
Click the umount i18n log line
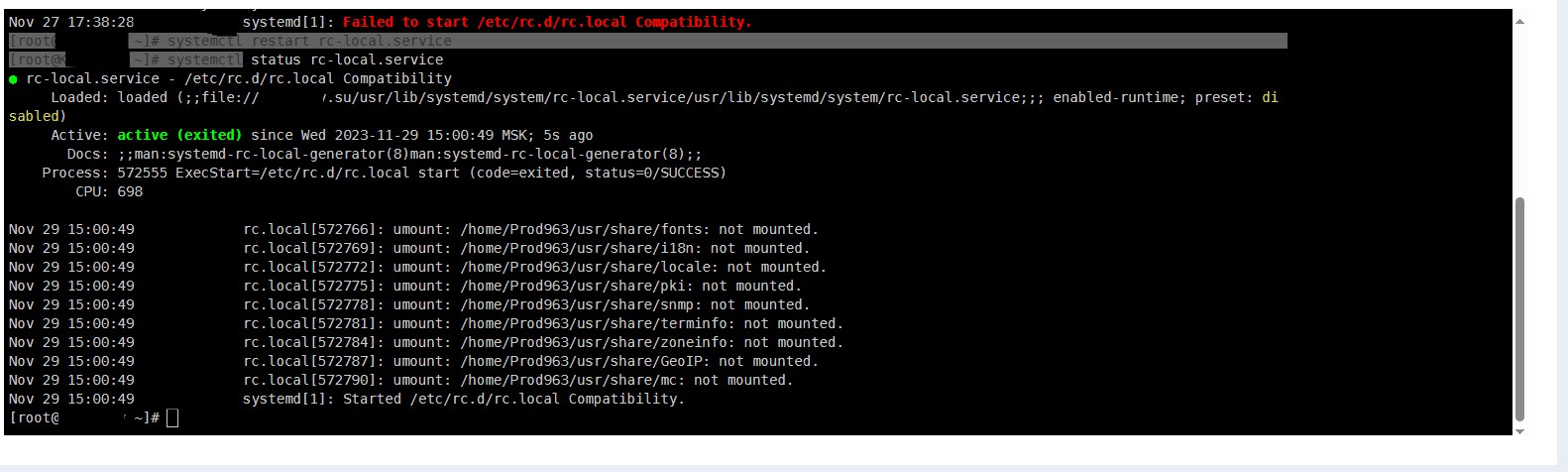point(525,248)
